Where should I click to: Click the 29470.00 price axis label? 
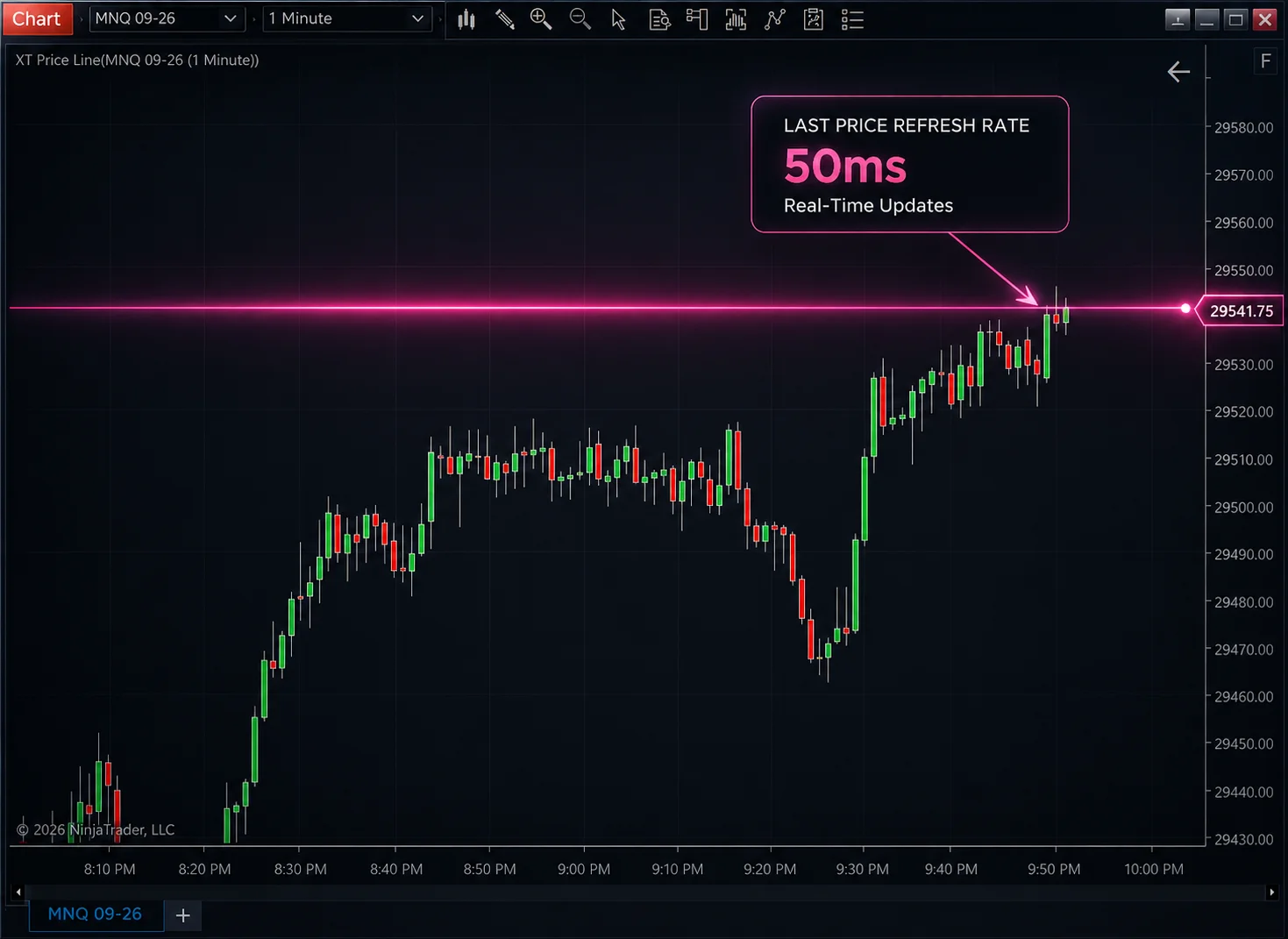click(x=1243, y=650)
